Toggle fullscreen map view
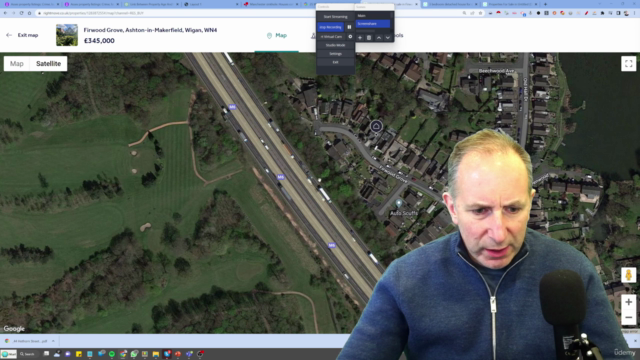 click(x=629, y=64)
